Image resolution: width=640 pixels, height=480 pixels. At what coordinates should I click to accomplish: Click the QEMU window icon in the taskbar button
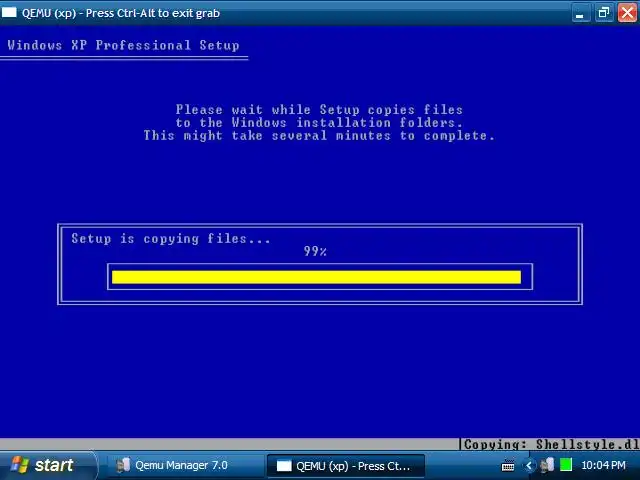[284, 466]
